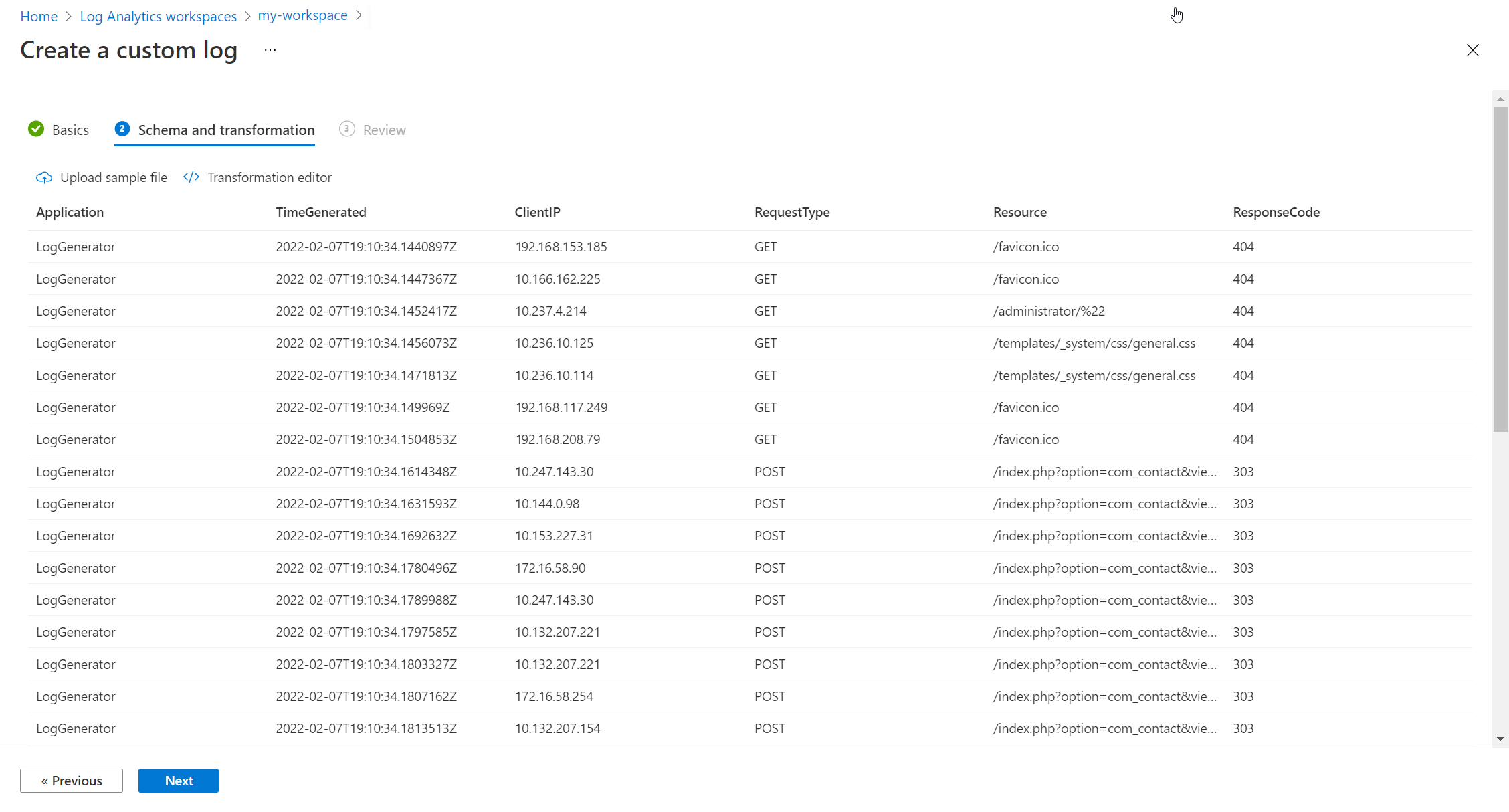
Task: Click the green checkmark on Basics step
Action: [36, 129]
